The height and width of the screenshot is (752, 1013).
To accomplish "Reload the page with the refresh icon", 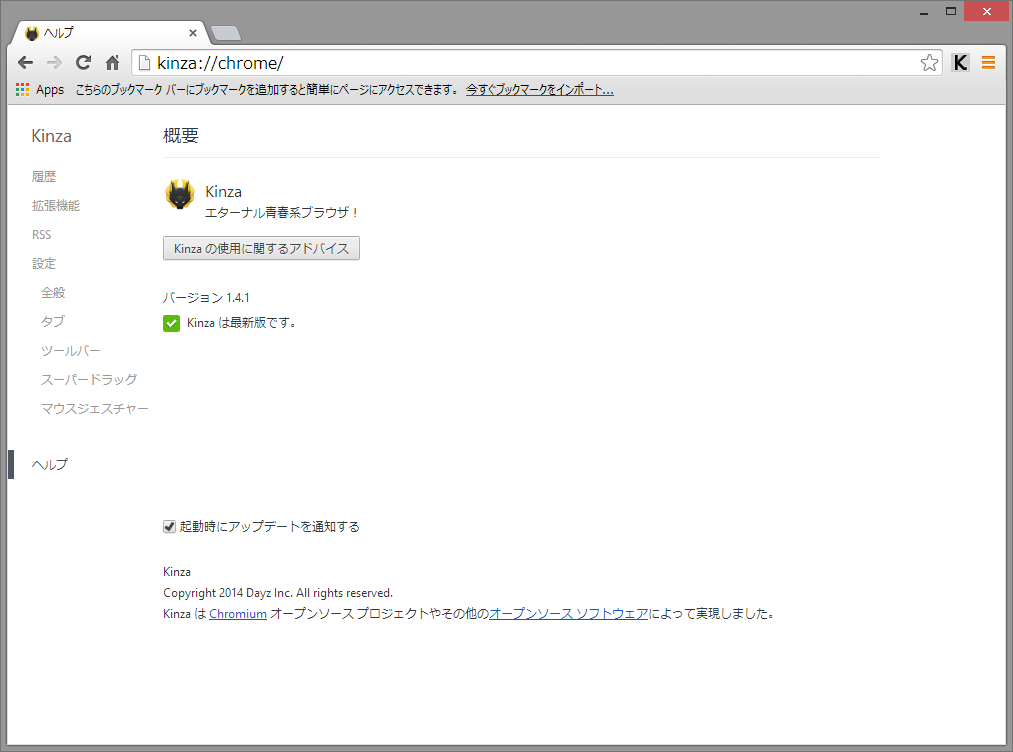I will pyautogui.click(x=83, y=62).
